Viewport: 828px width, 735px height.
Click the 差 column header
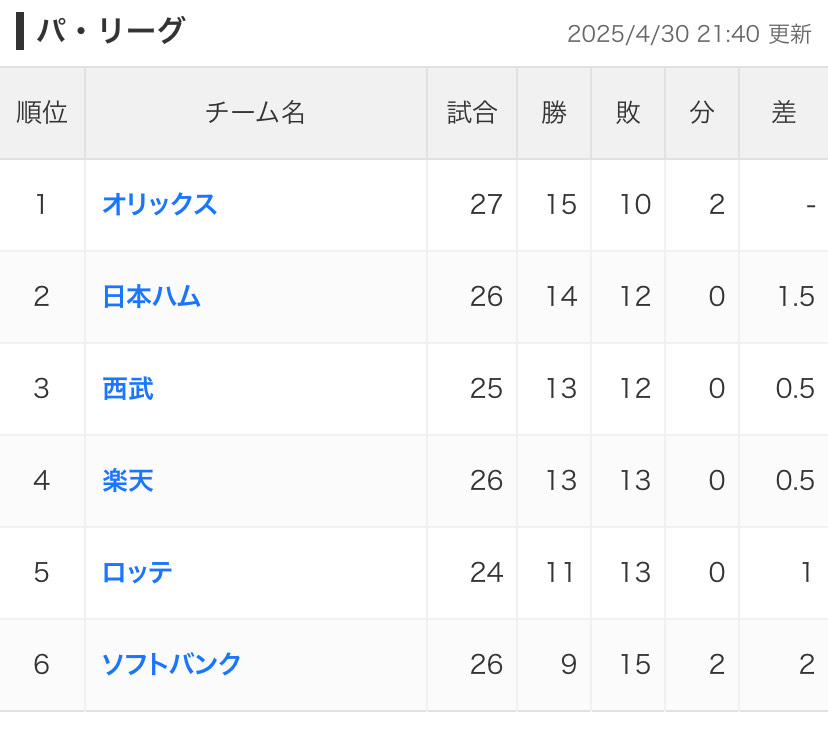pos(784,113)
